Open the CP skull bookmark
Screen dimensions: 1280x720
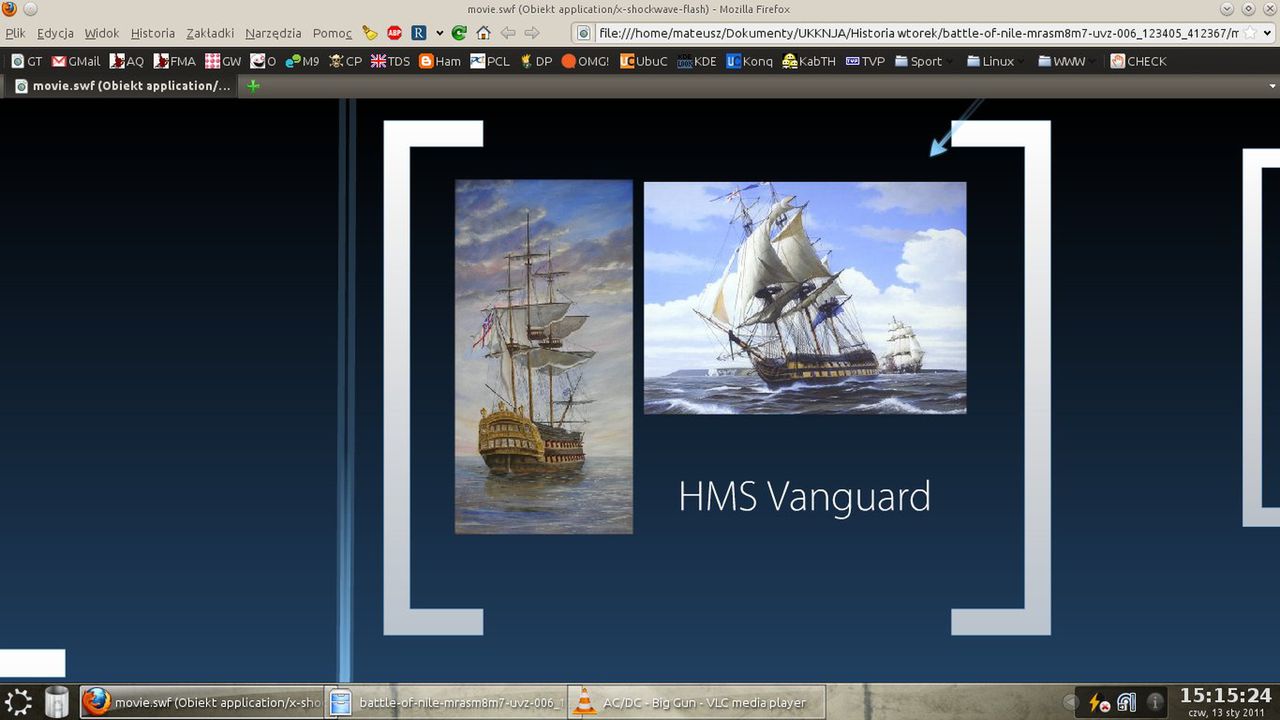[x=345, y=61]
